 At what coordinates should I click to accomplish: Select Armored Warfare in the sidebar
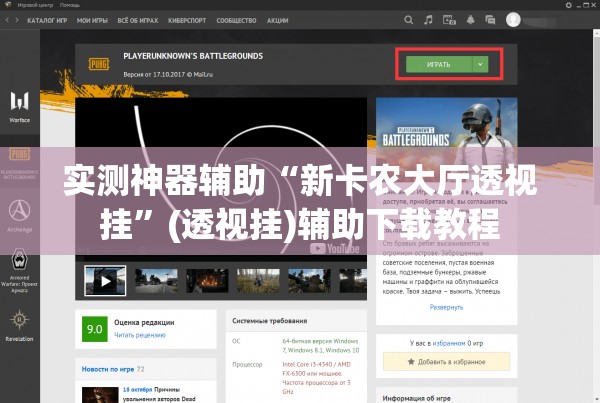point(20,271)
